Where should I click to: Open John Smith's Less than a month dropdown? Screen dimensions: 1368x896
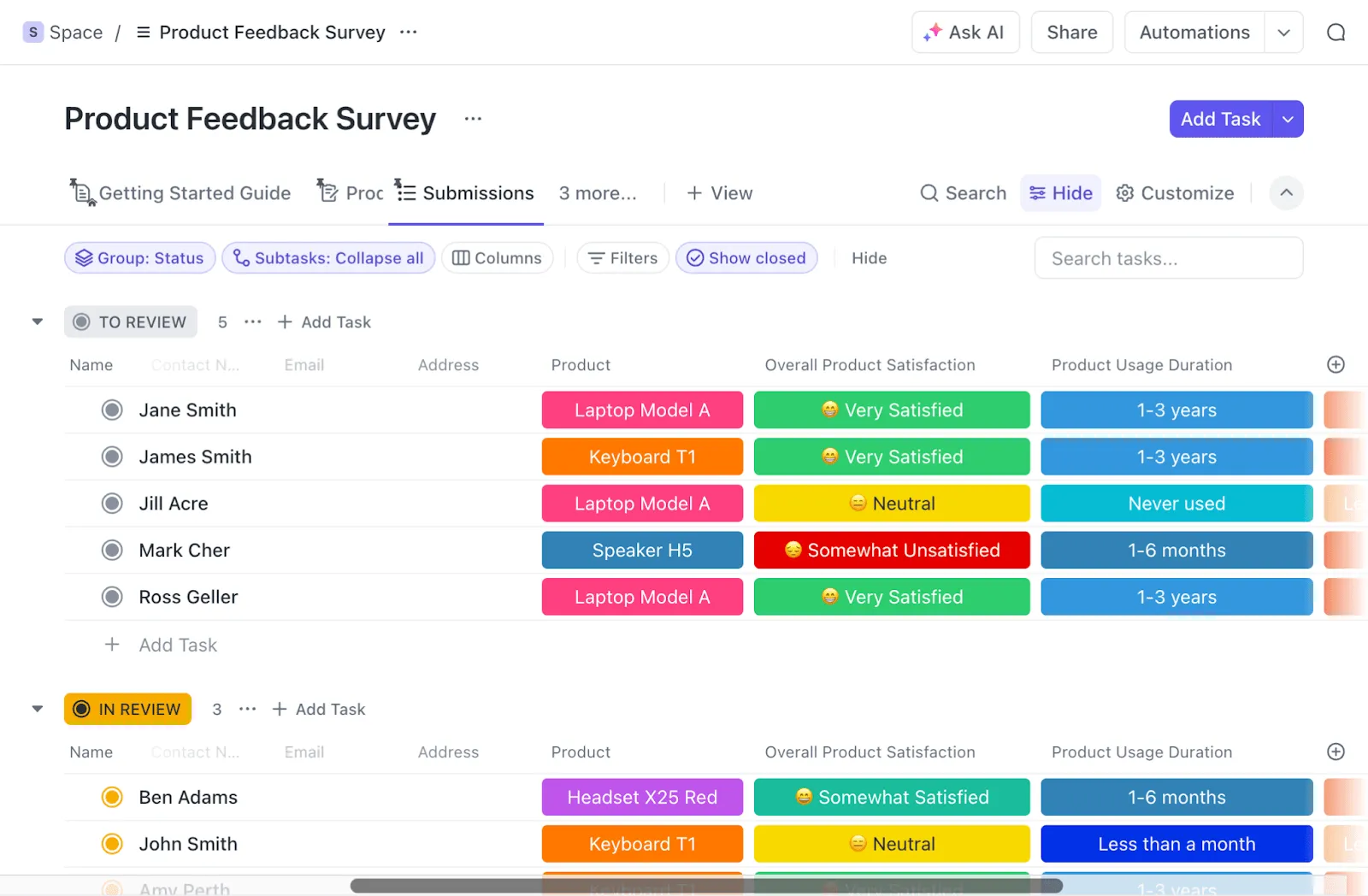pos(1176,844)
